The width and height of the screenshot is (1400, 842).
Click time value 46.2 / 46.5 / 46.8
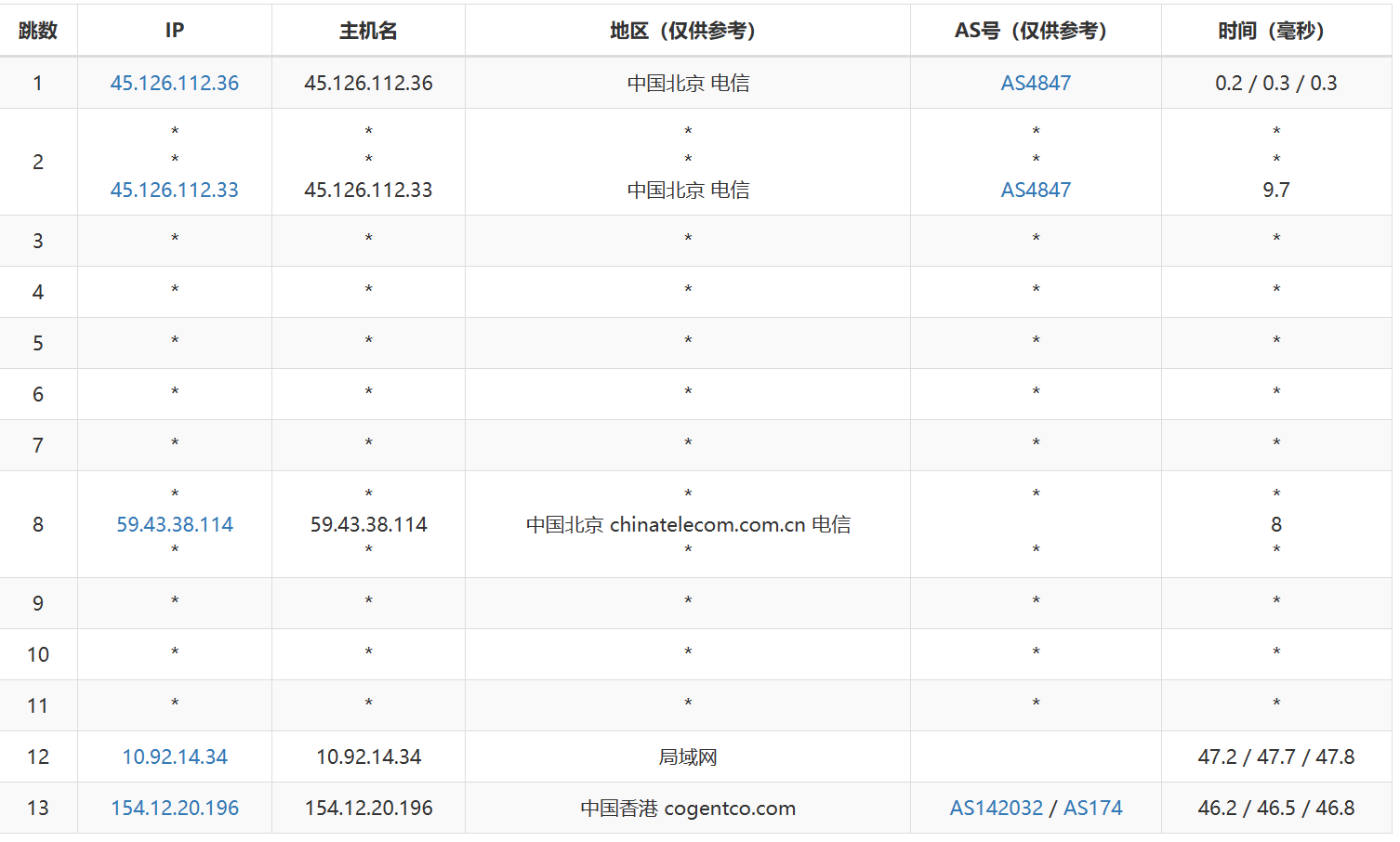coord(1276,808)
